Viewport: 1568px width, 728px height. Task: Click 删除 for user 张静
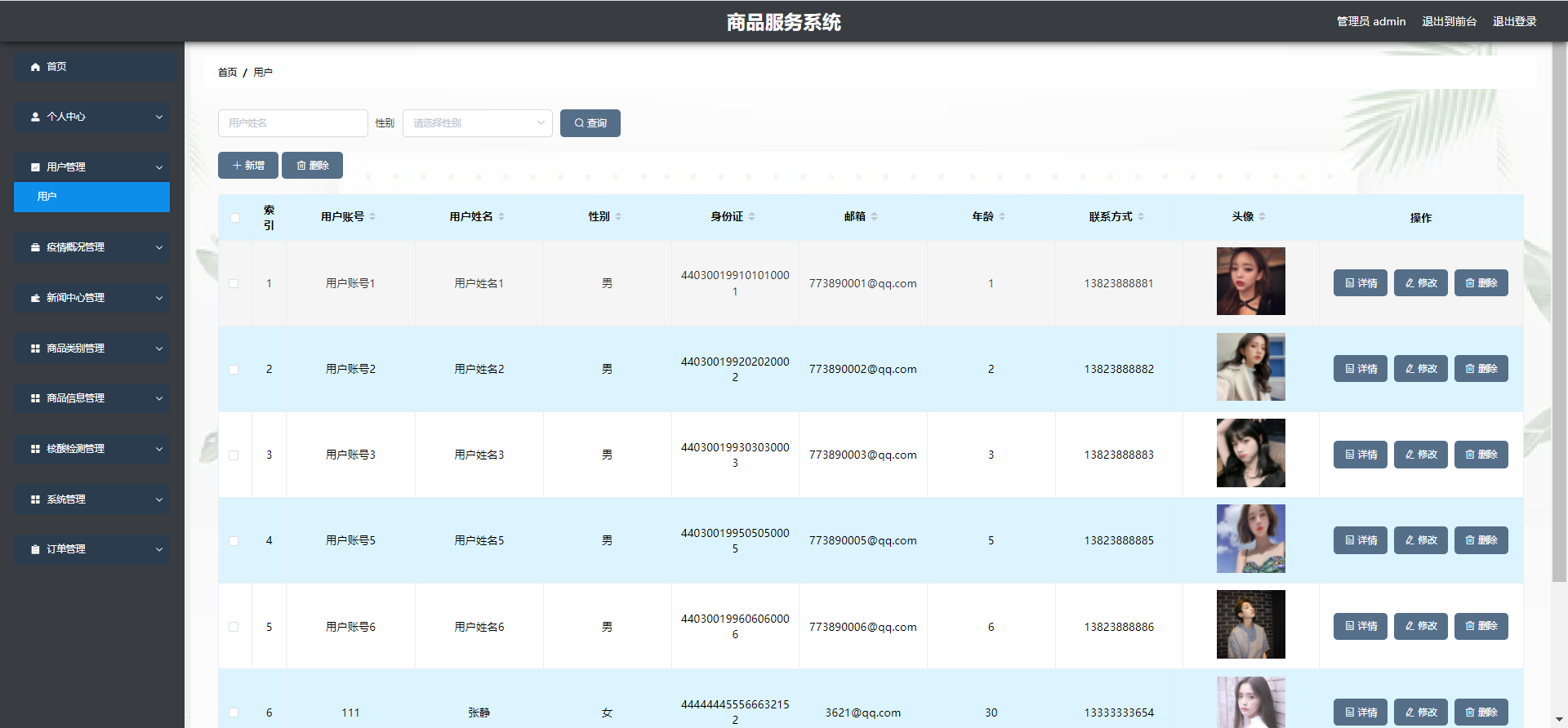[1481, 712]
